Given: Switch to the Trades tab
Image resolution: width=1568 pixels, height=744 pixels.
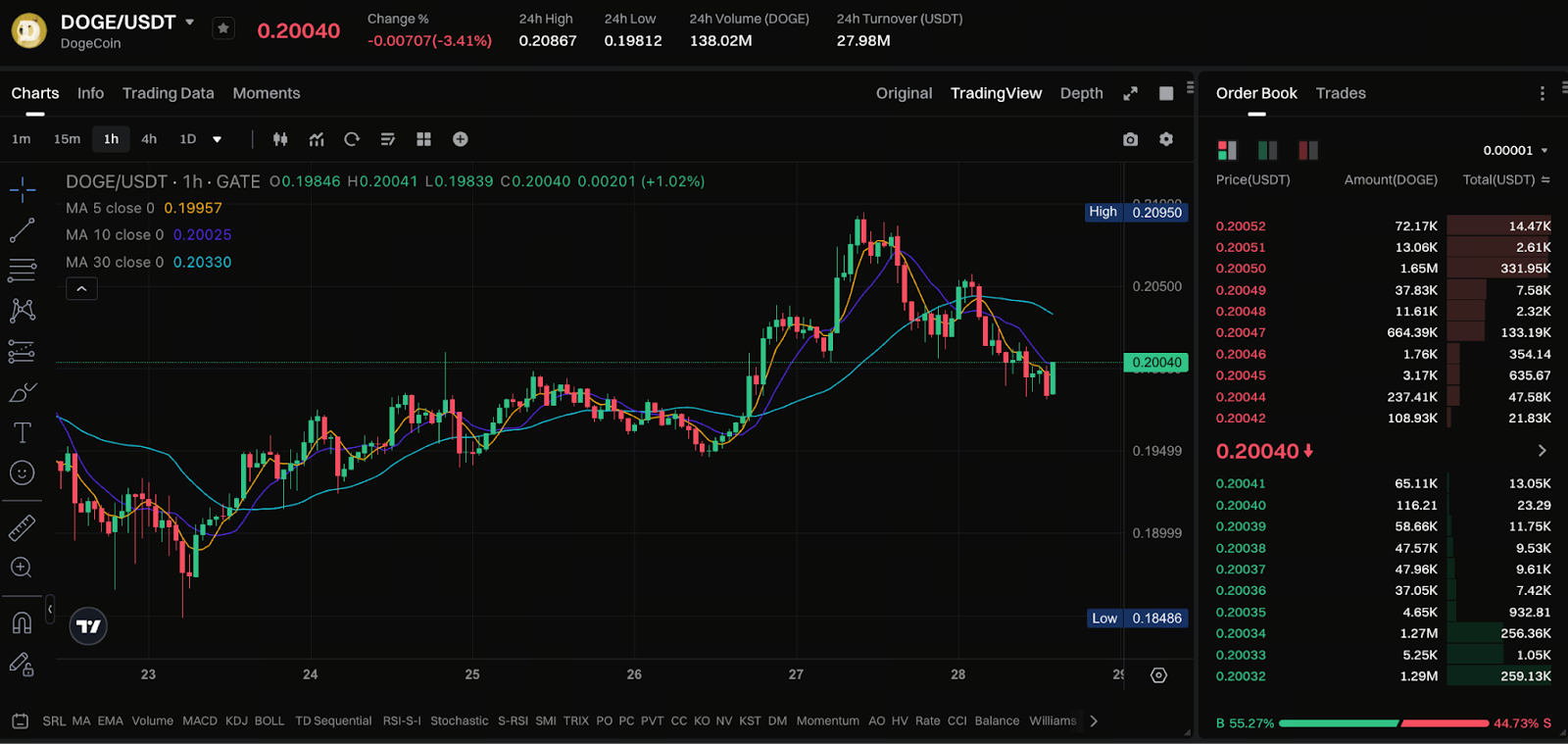Looking at the screenshot, I should pos(1340,93).
